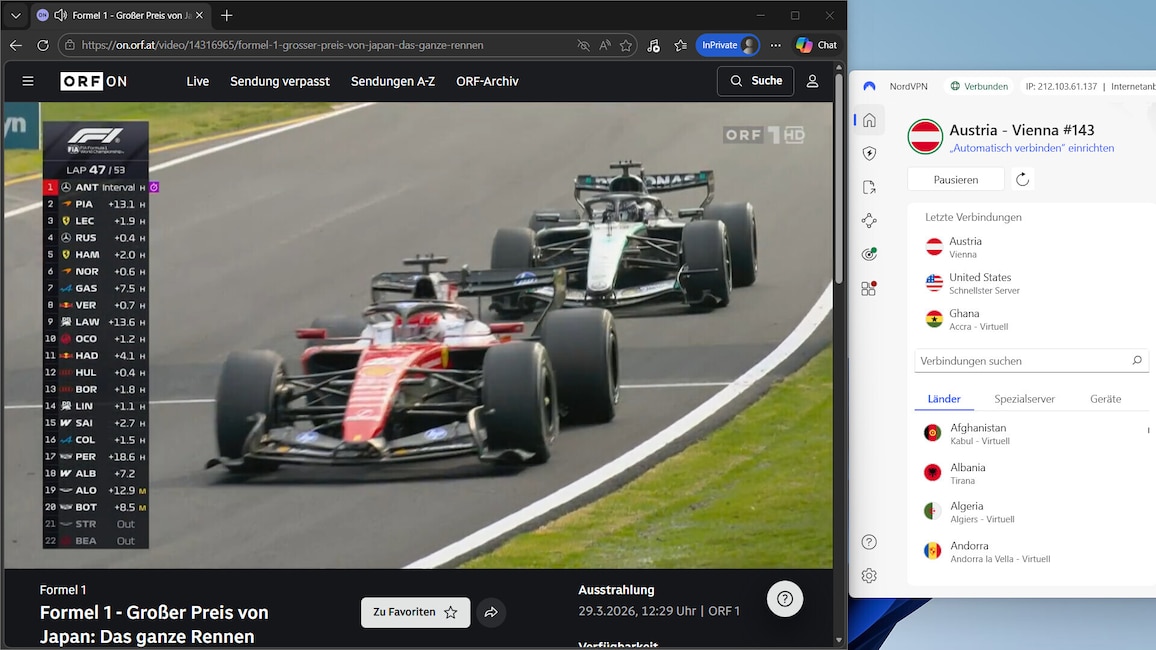The height and width of the screenshot is (650, 1156).
Task: Open the browser favorites list icon
Action: (x=680, y=45)
